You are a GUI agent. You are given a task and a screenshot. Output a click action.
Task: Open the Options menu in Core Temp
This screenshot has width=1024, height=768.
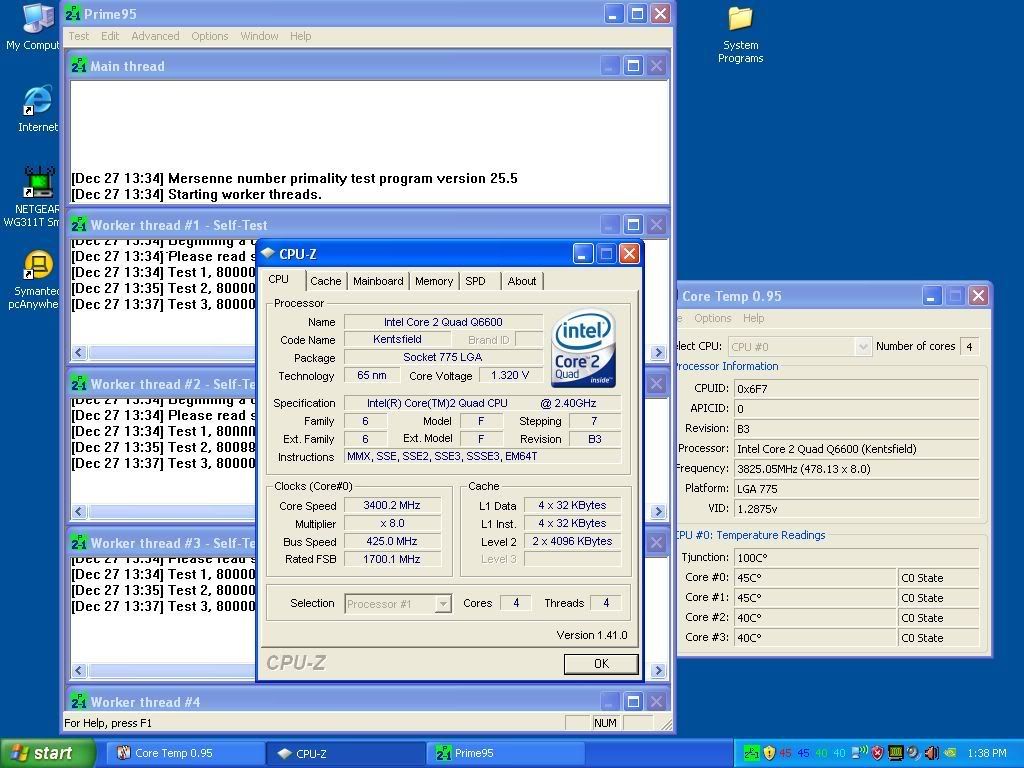pyautogui.click(x=713, y=318)
